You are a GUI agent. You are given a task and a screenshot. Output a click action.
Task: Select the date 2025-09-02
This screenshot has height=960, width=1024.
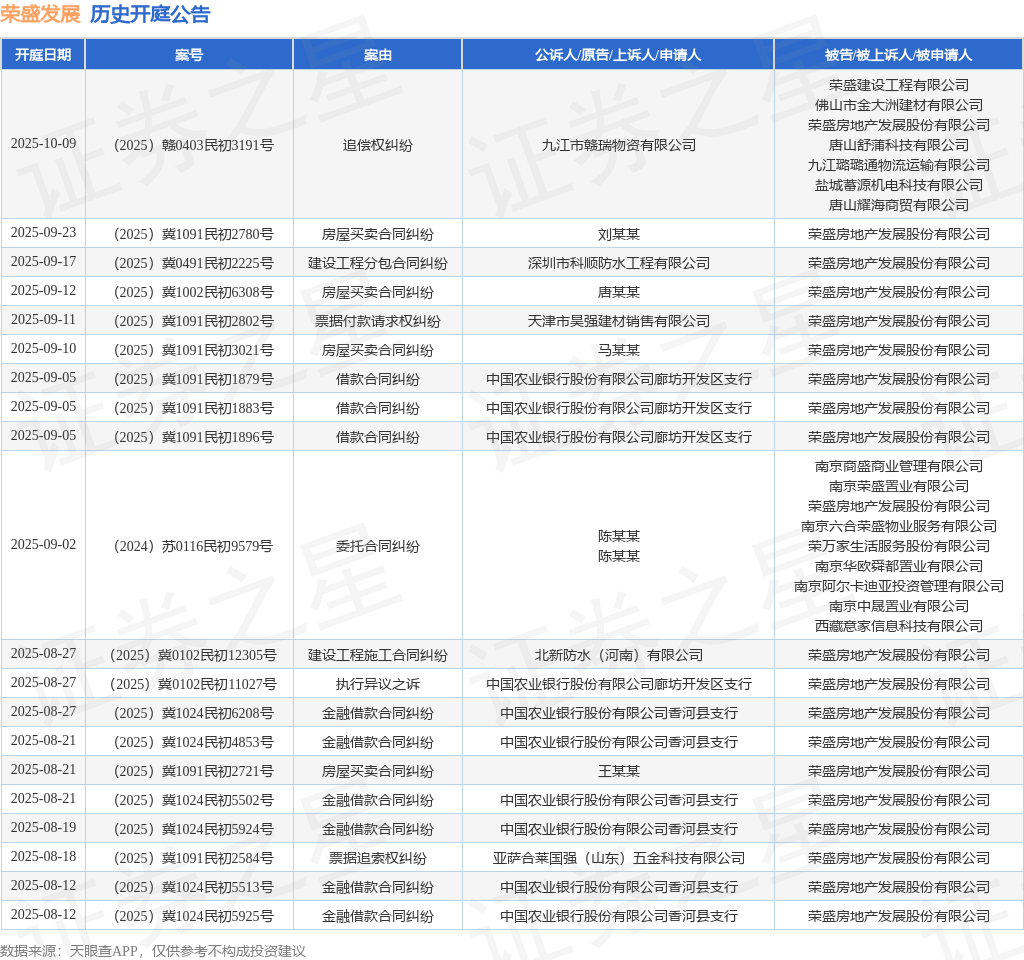(x=43, y=545)
